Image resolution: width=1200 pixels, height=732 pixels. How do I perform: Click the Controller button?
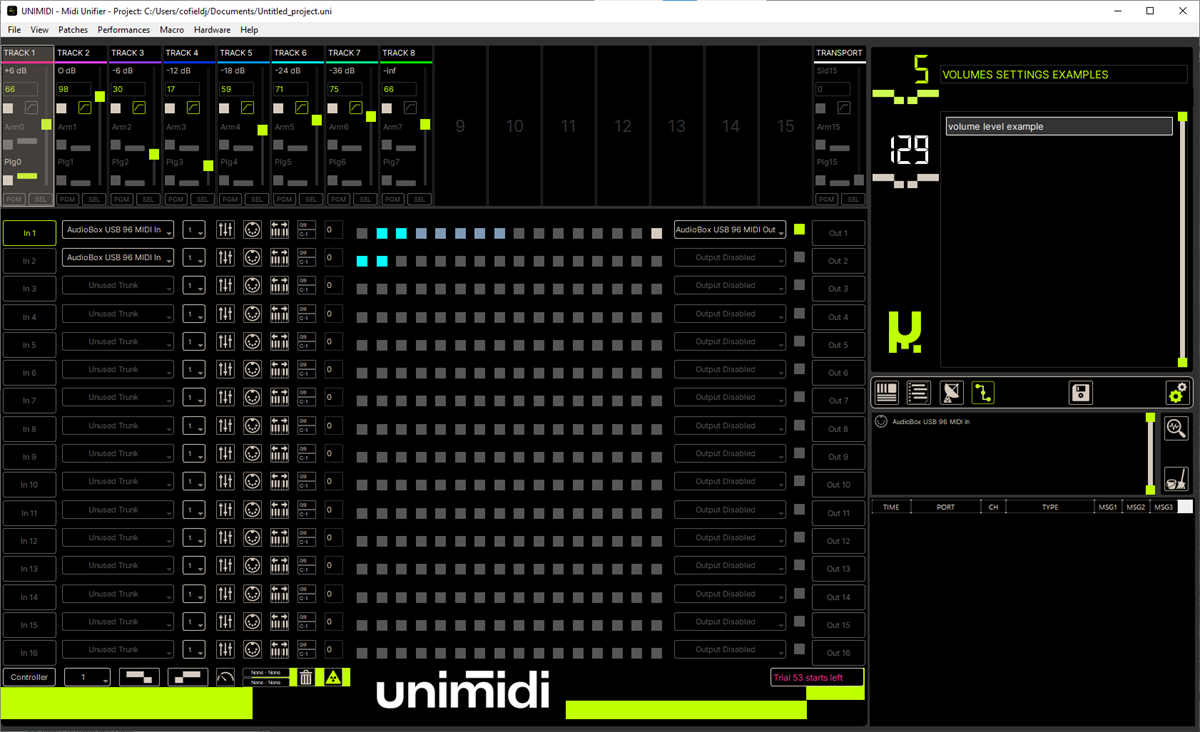(29, 677)
